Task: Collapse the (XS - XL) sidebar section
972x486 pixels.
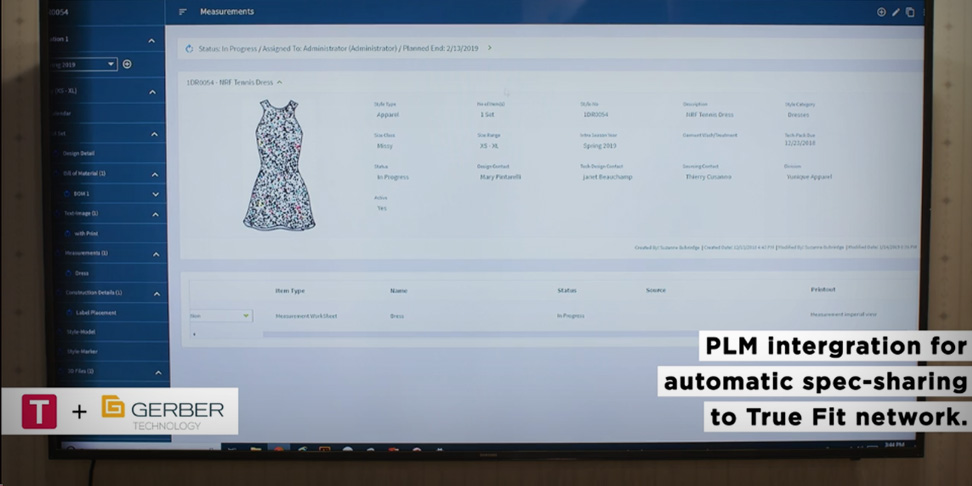Action: pos(152,92)
